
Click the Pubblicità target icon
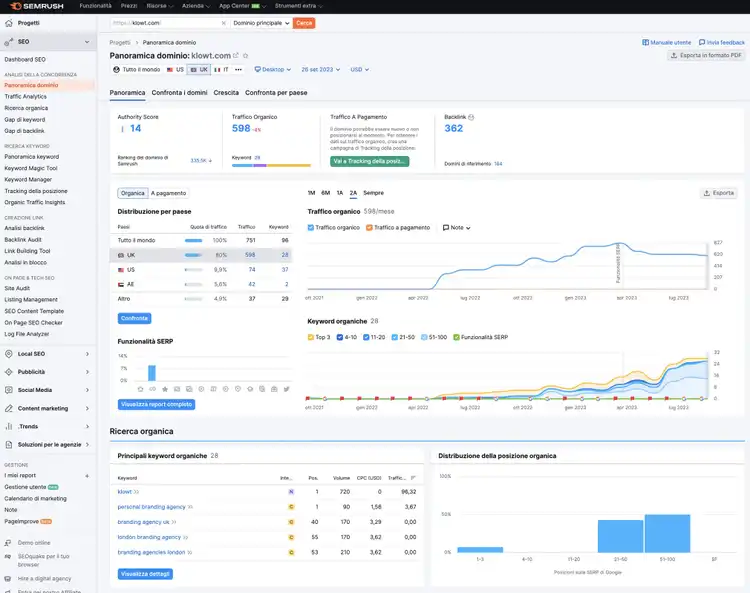9,372
